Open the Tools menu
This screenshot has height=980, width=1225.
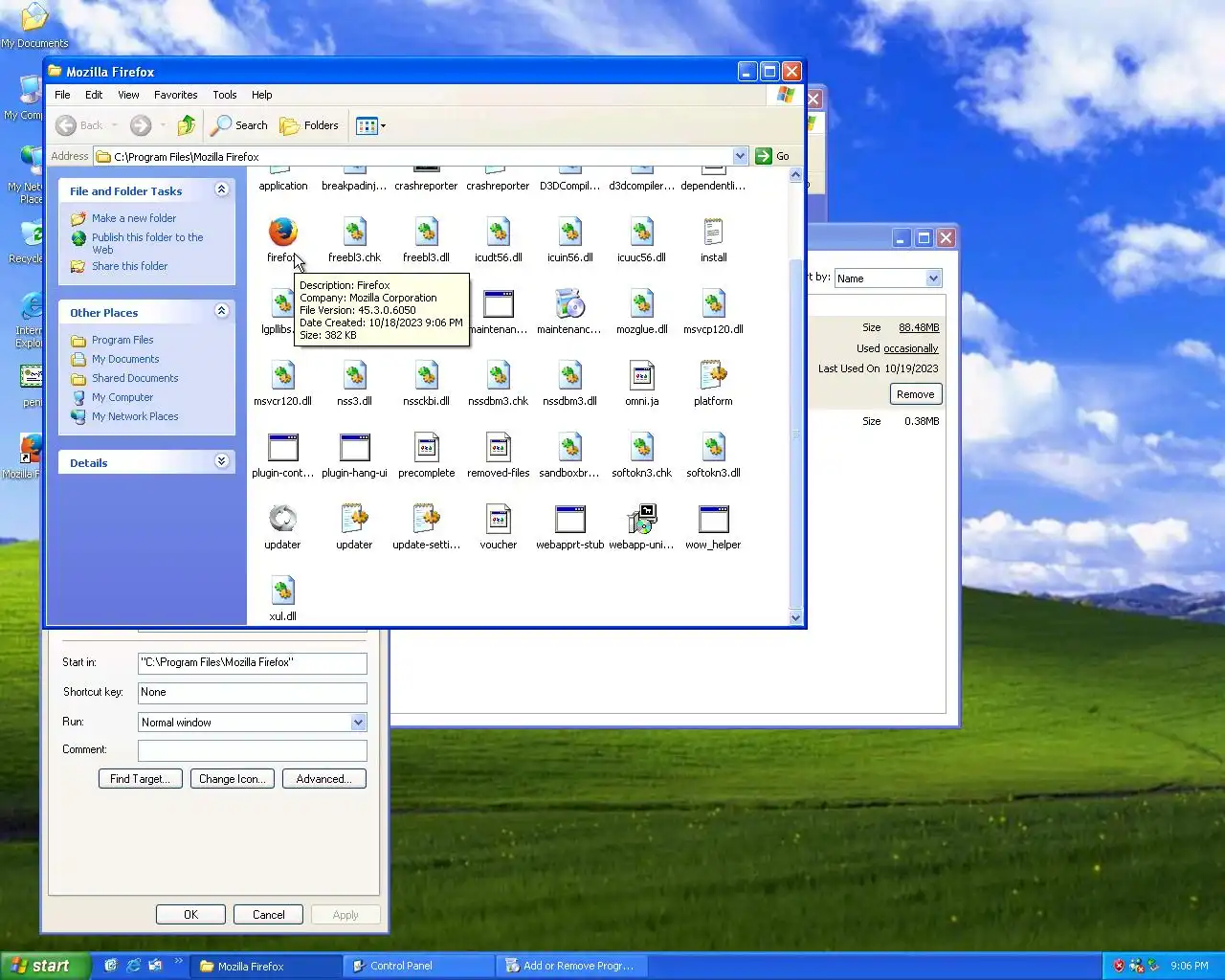[x=225, y=95]
